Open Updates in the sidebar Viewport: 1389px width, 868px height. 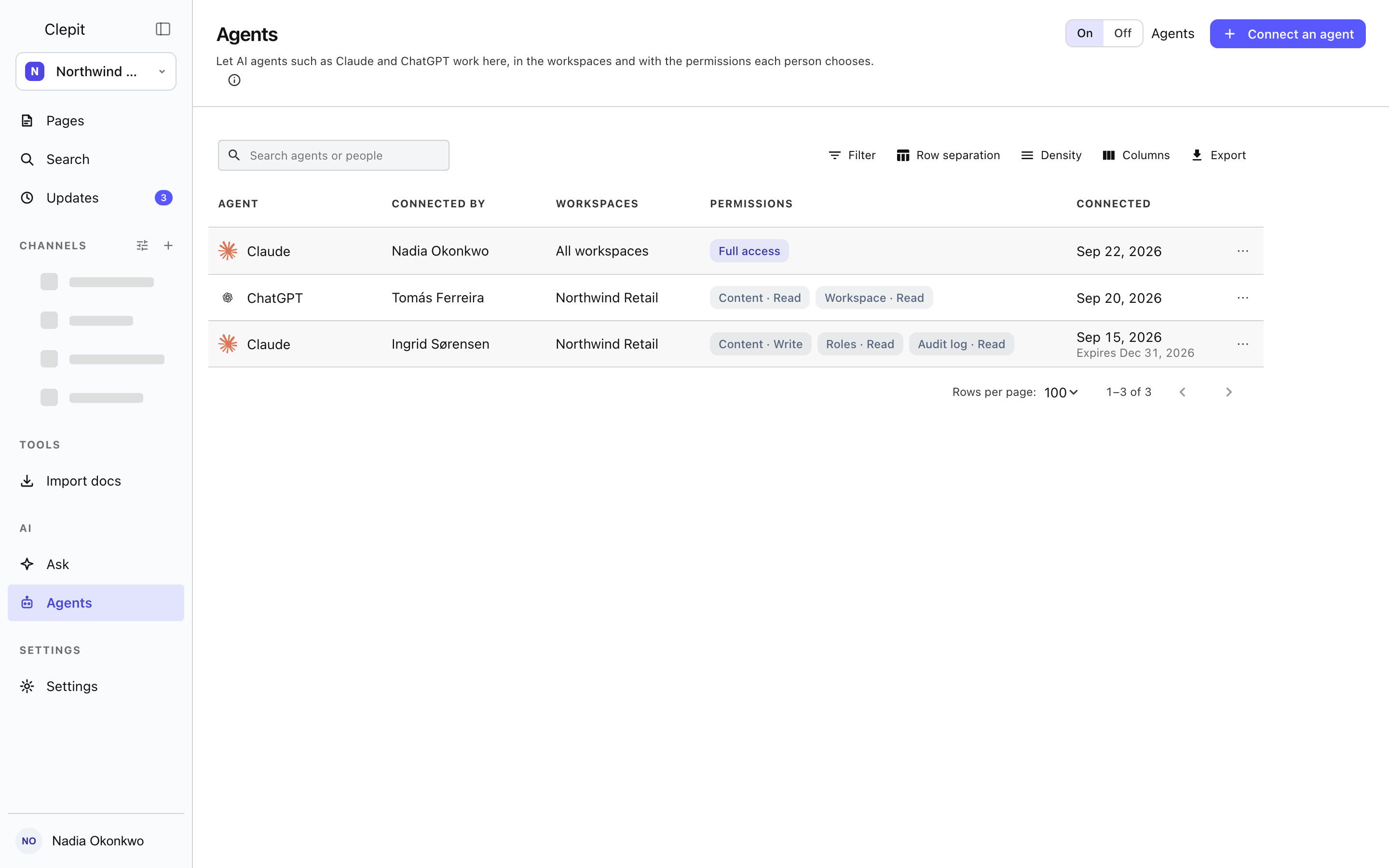click(96, 198)
